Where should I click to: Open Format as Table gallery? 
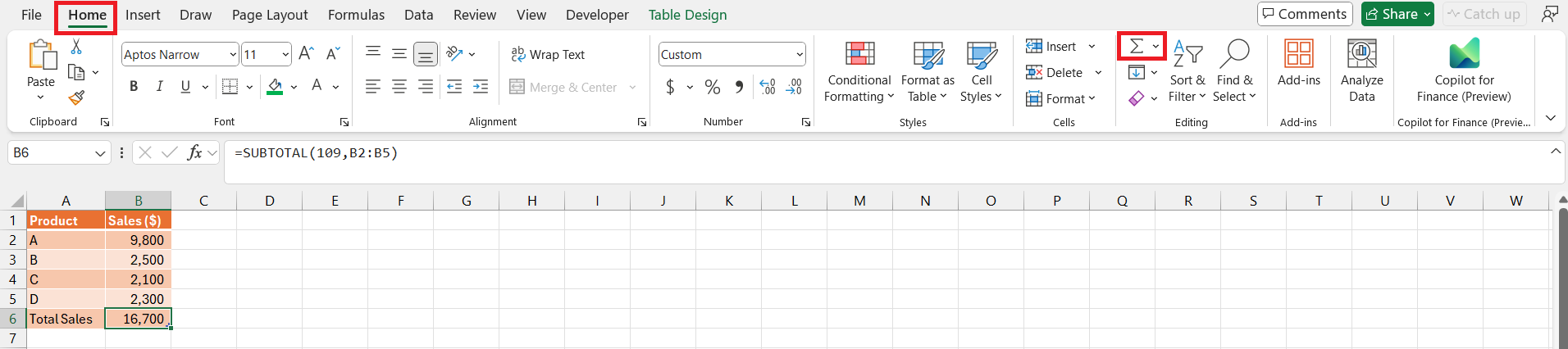928,70
